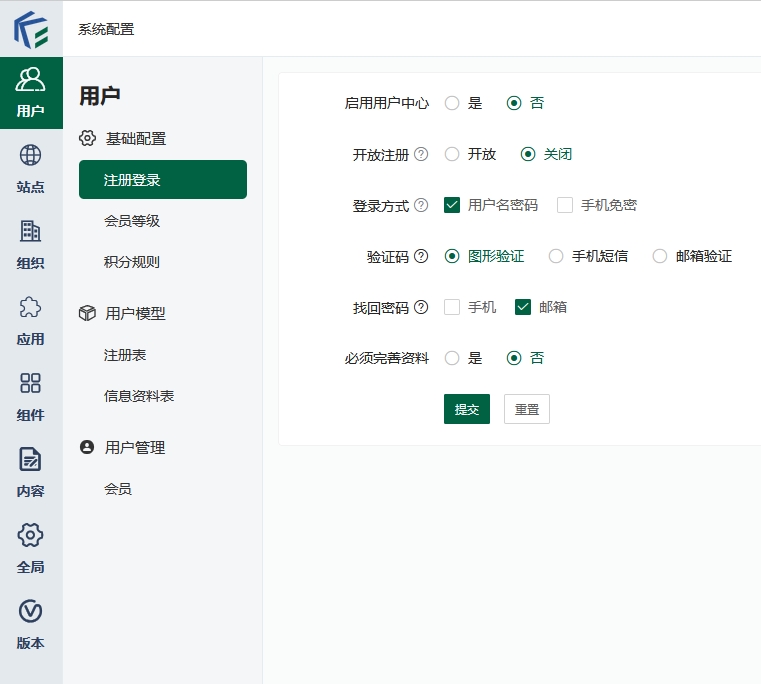The width and height of the screenshot is (761, 684).
Task: Click the help icon beside 开放注册
Action: click(x=421, y=154)
